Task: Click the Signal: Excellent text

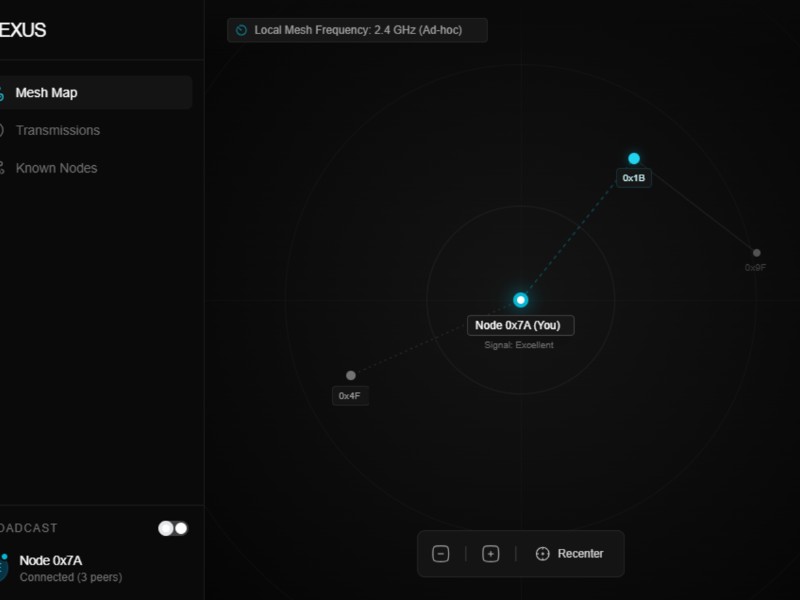Action: 520,345
